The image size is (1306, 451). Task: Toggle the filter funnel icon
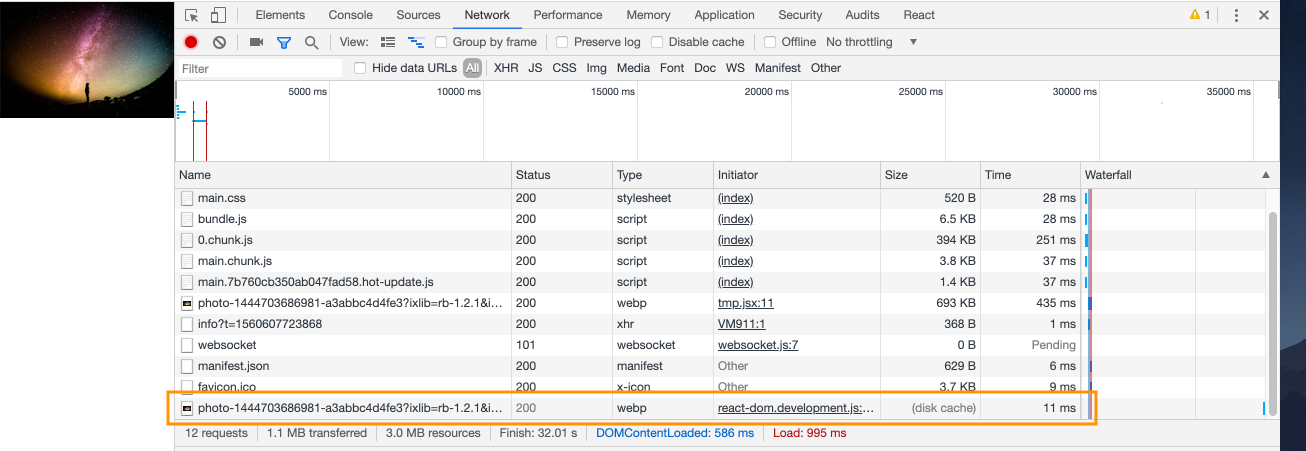[x=284, y=42]
